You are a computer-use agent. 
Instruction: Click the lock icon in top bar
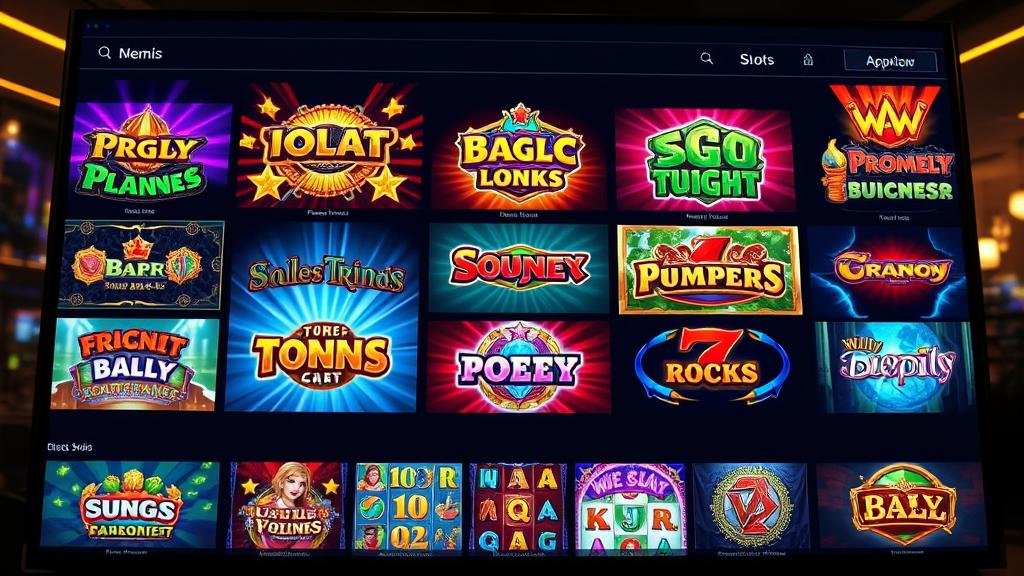click(808, 60)
